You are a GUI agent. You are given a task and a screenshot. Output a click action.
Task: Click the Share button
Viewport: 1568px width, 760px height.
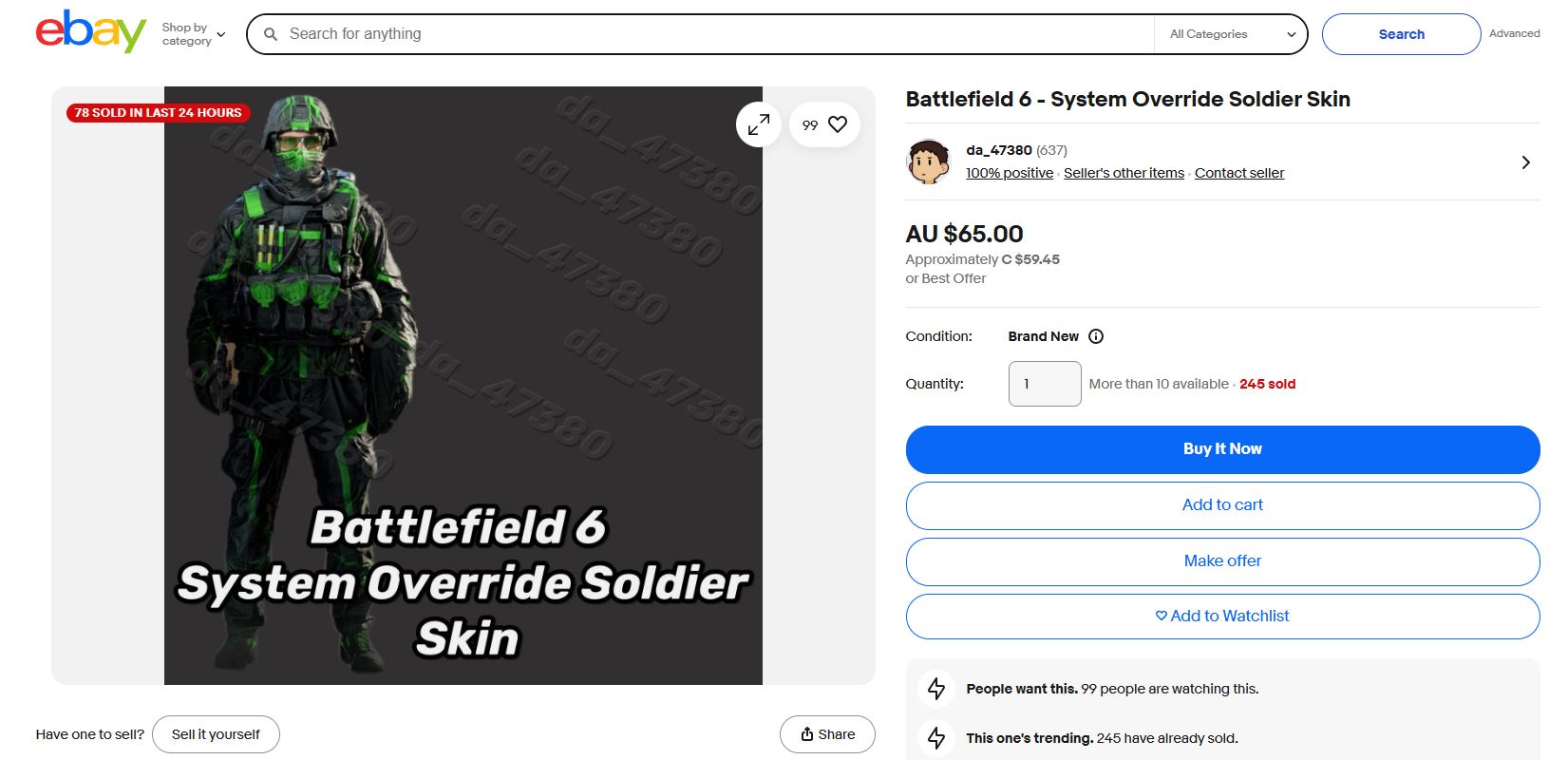827,734
